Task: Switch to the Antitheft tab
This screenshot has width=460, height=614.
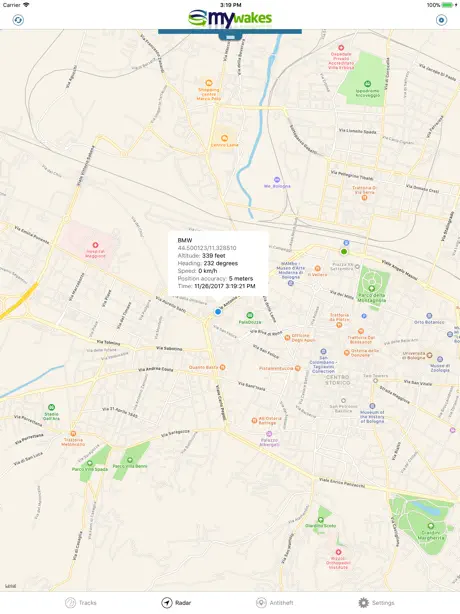Action: 274,602
